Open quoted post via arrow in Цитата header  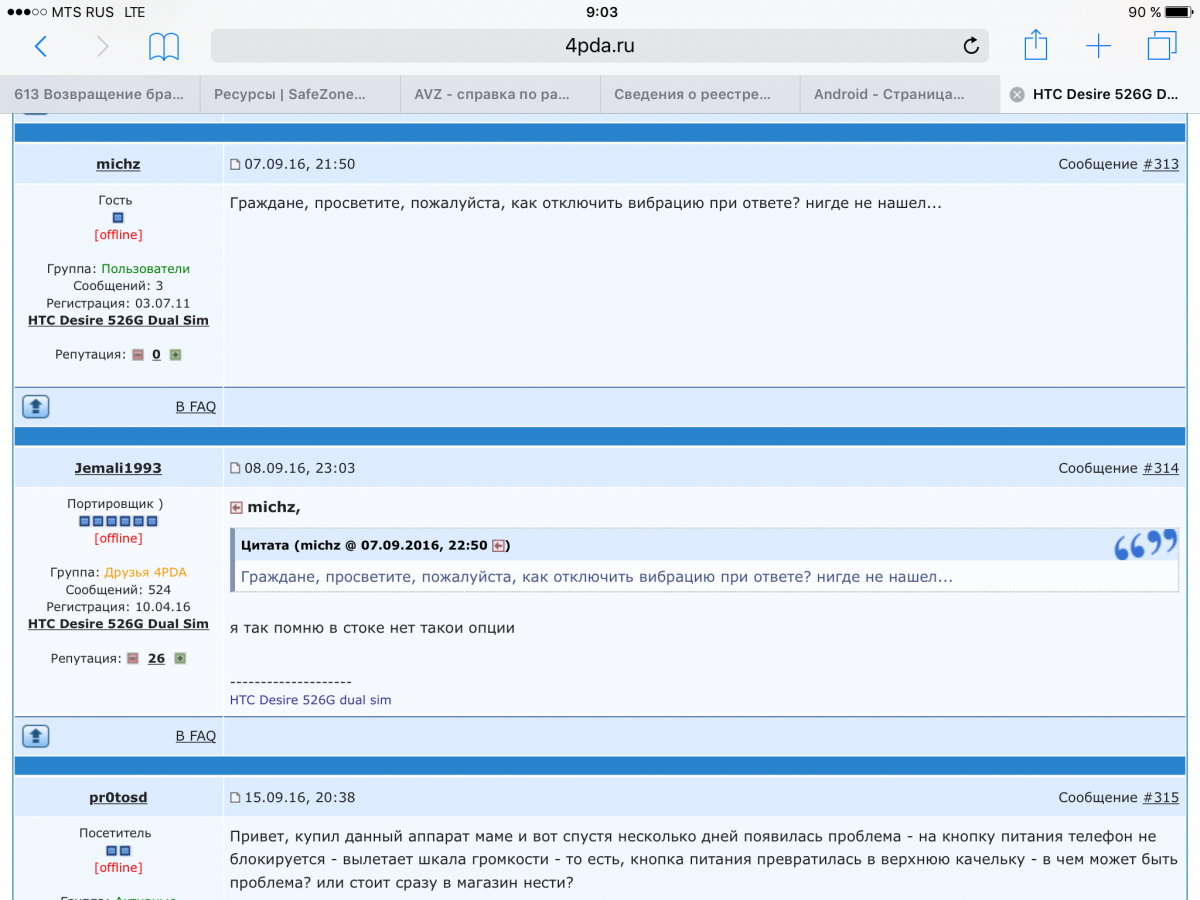click(x=499, y=546)
